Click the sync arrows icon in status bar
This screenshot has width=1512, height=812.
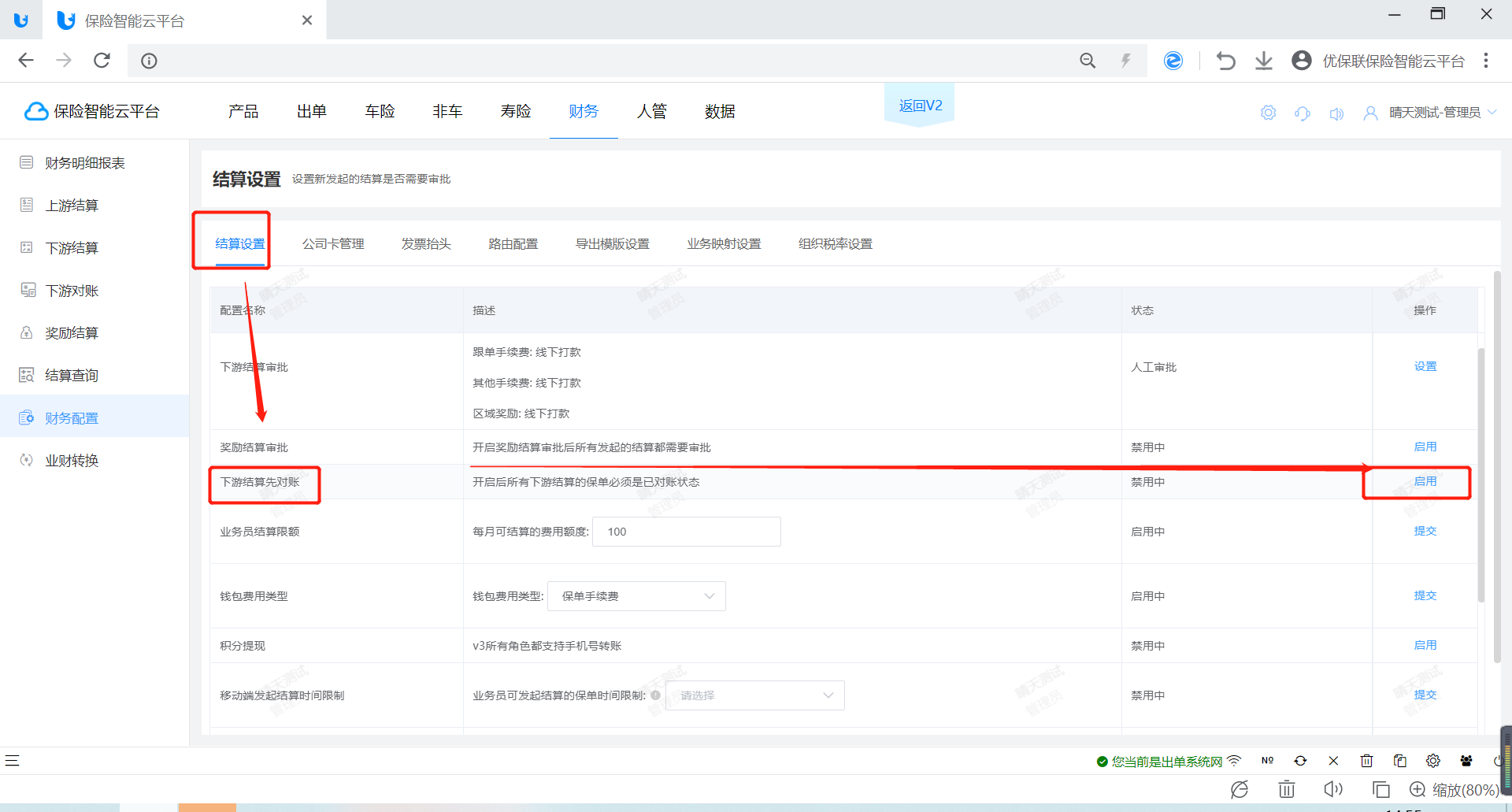click(1300, 761)
